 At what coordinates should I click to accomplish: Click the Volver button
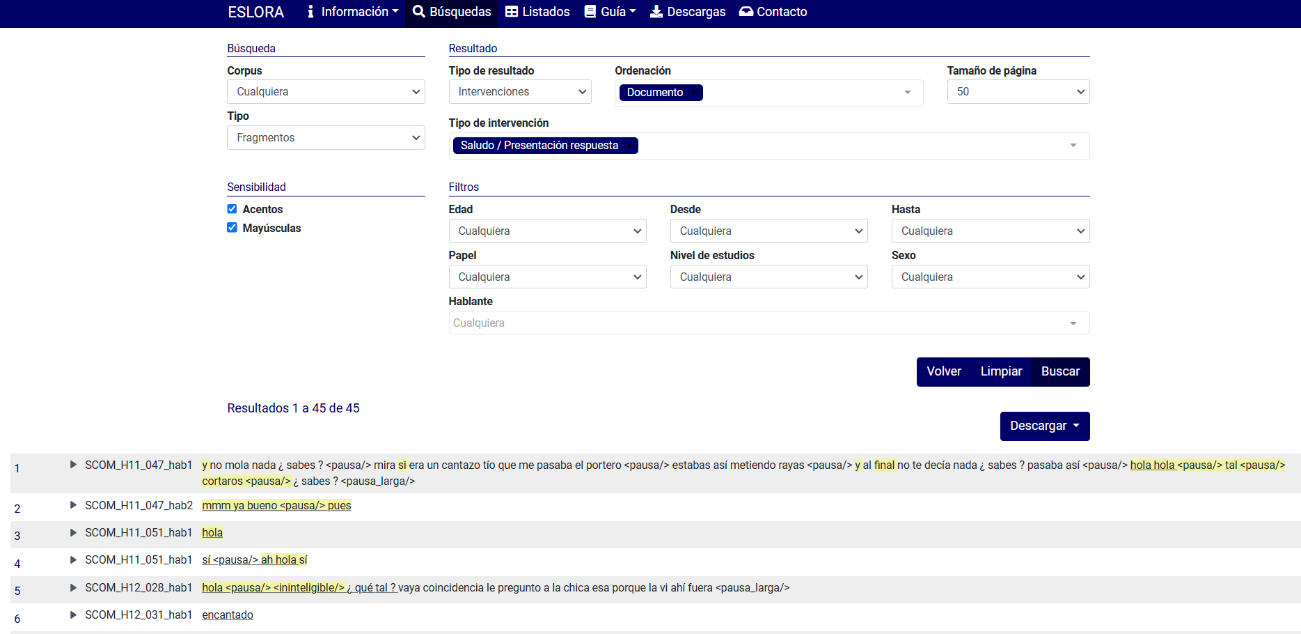coord(944,372)
